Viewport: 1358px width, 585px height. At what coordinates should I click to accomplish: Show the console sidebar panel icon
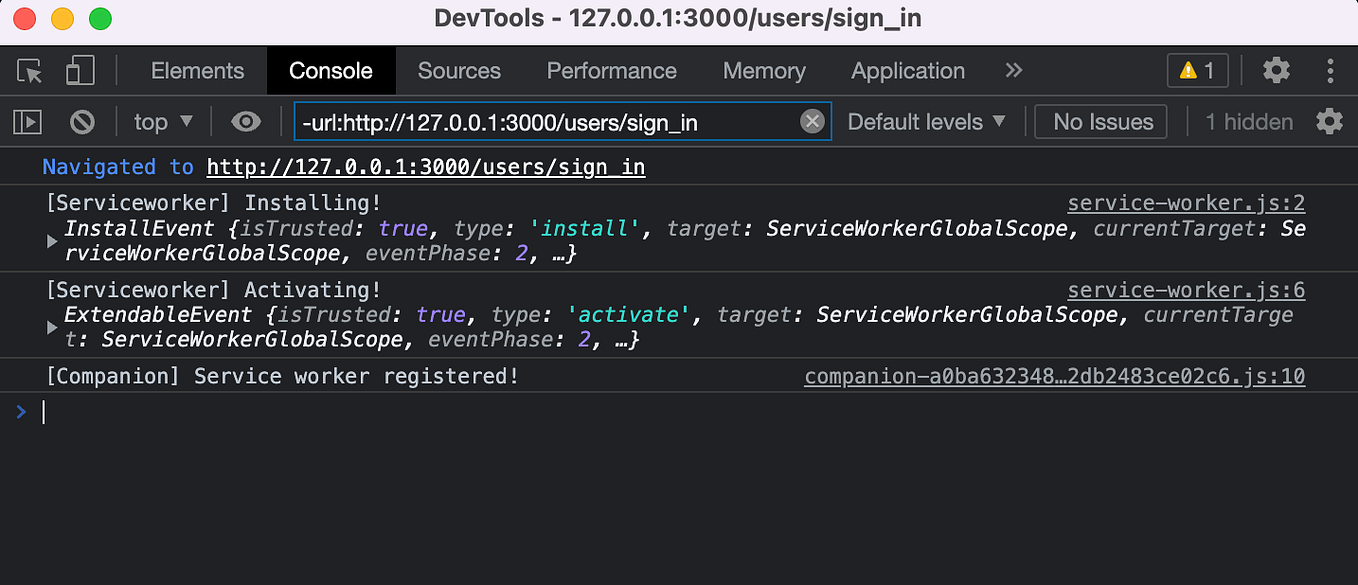[x=29, y=121]
